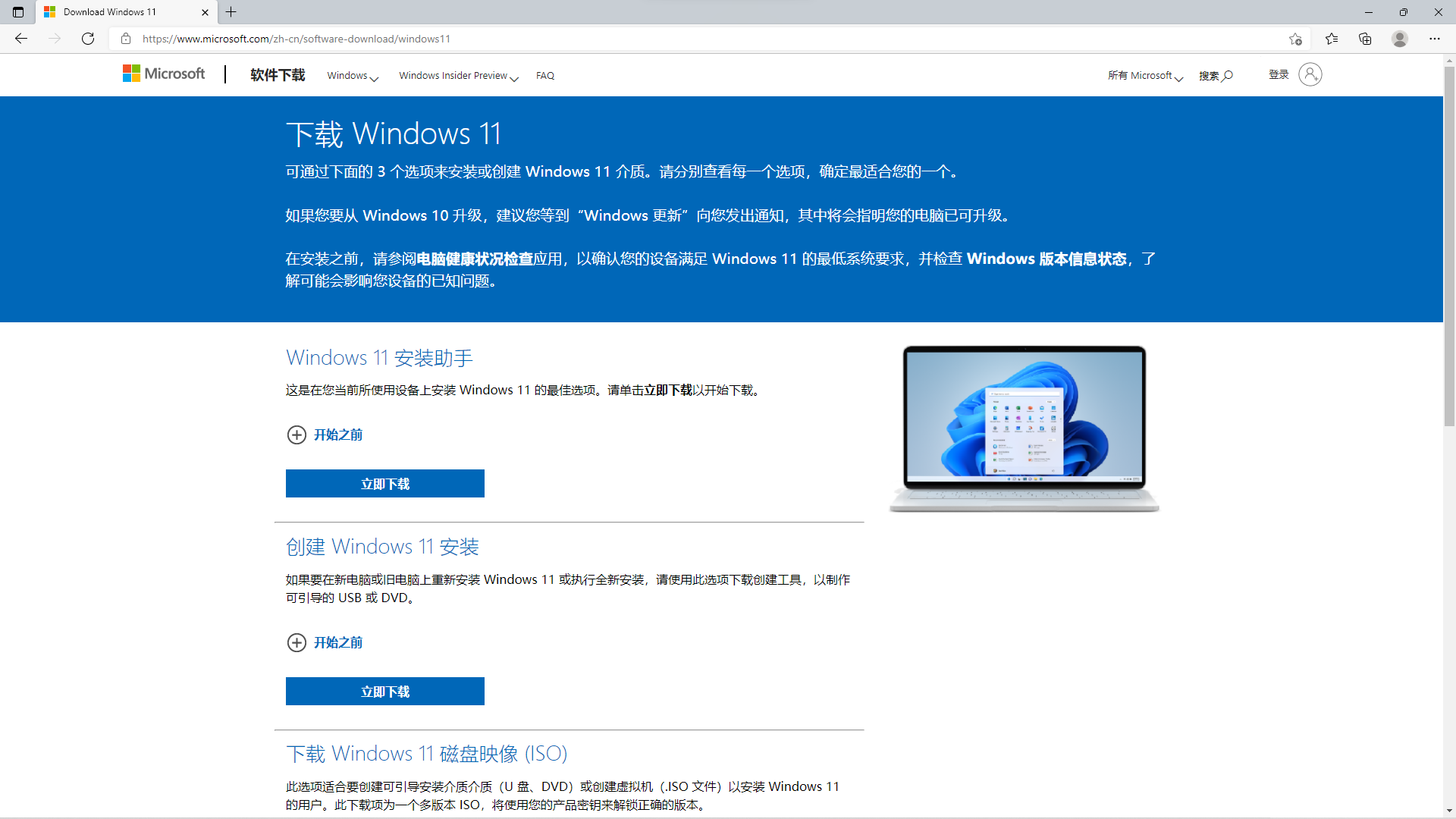Expand the Windows Insider Preview dropdown
Viewport: 1456px width, 819px height.
pos(458,76)
